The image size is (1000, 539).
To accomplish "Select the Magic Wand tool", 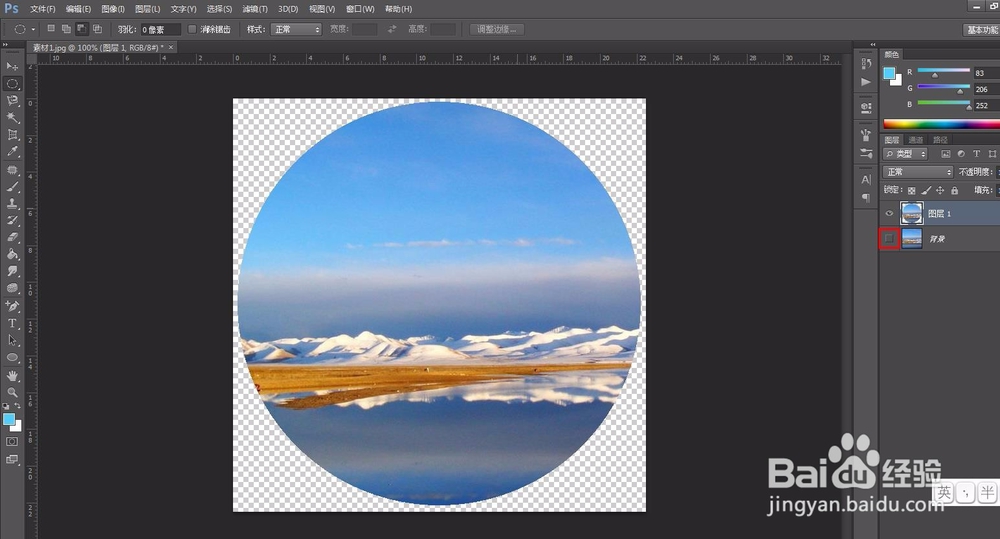I will (x=12, y=117).
